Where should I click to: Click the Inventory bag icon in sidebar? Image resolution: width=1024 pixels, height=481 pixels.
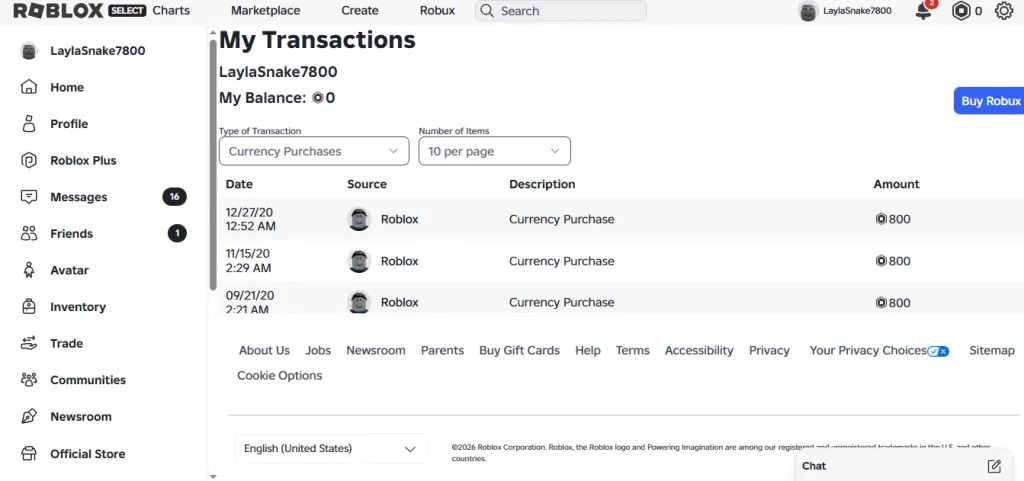[x=29, y=306]
